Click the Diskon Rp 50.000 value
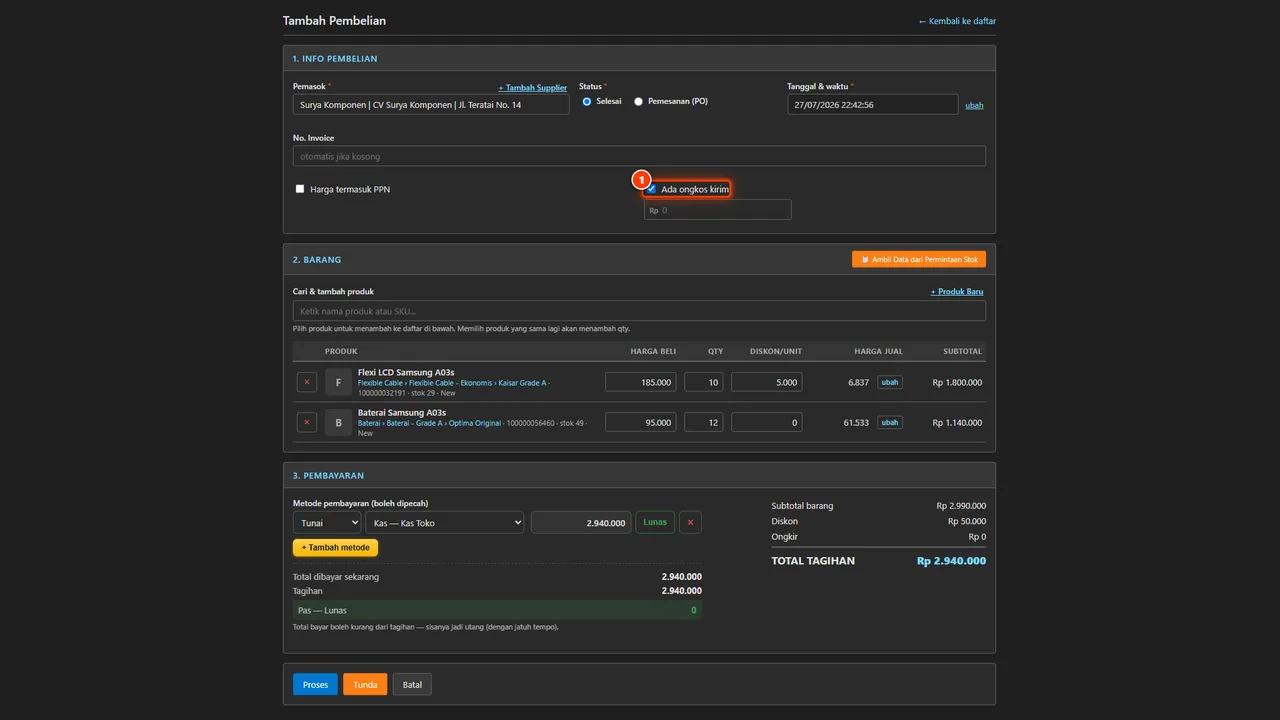The height and width of the screenshot is (720, 1280). click(967, 521)
